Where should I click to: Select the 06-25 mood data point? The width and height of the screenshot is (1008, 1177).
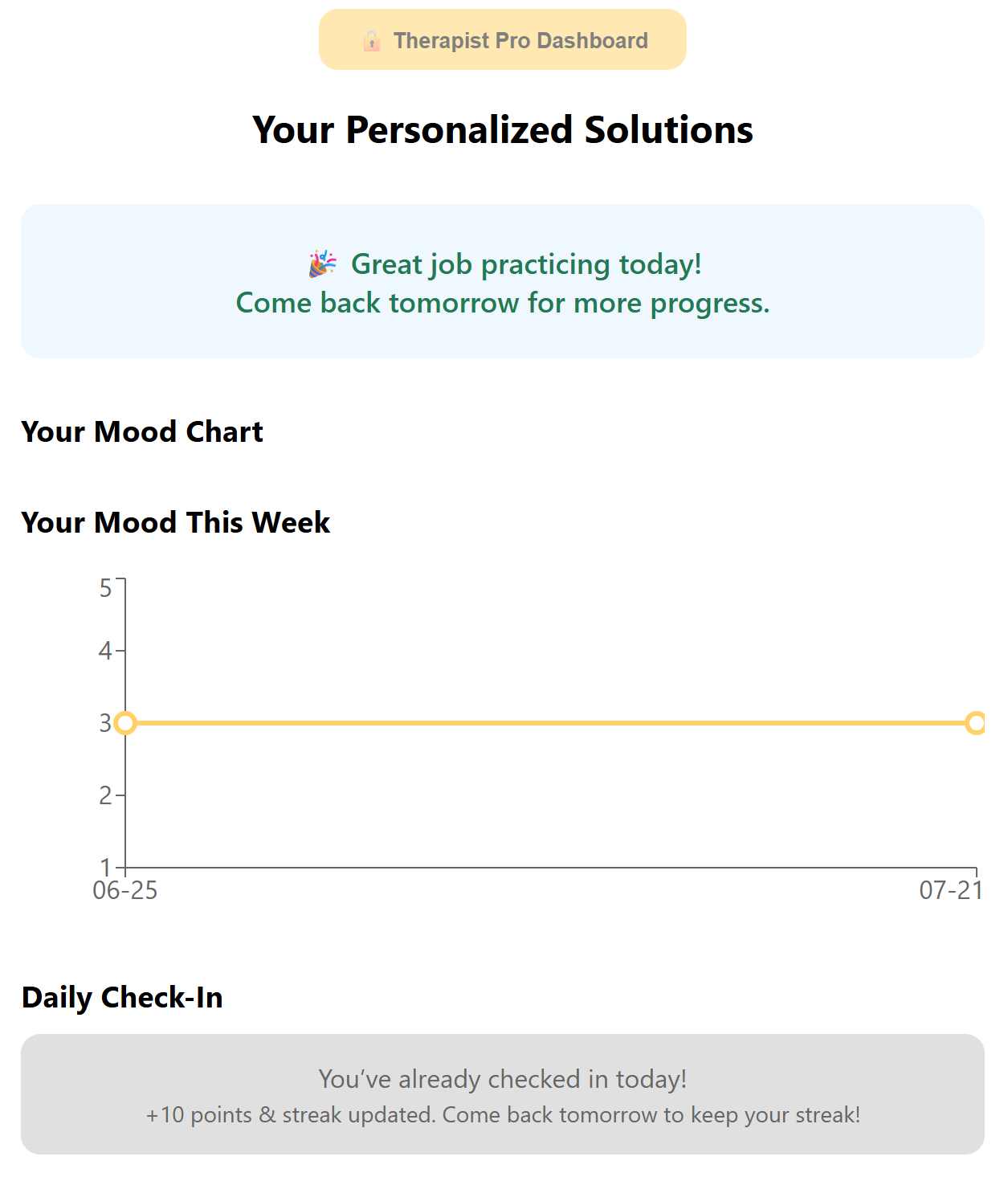pos(125,723)
